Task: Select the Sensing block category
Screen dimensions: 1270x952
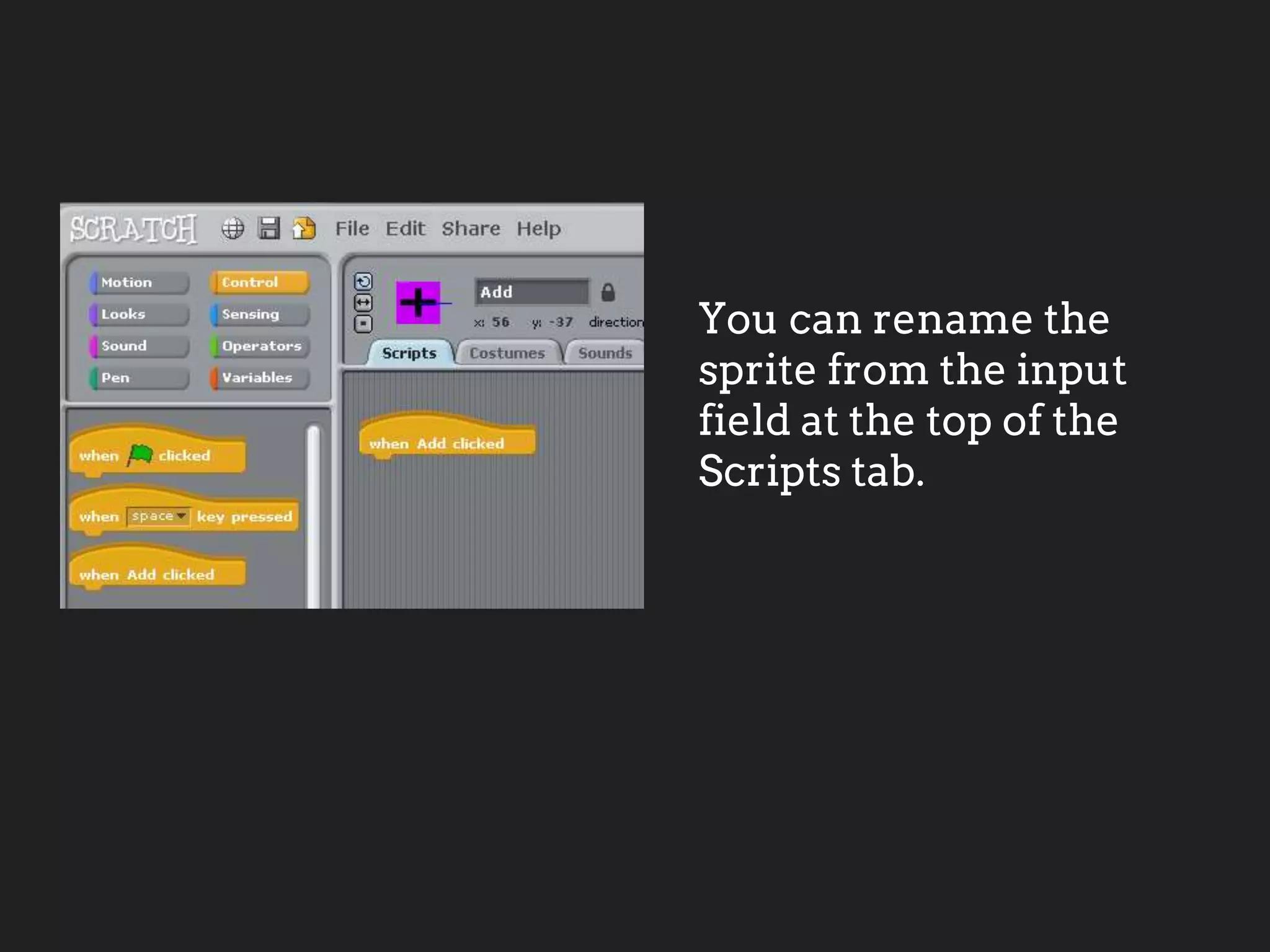Action: (260, 314)
